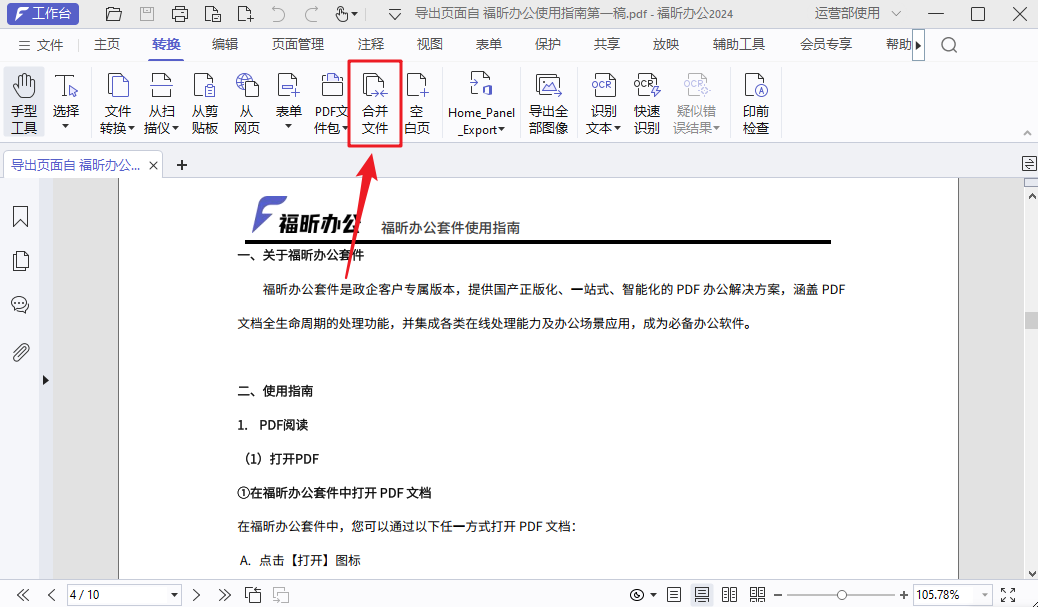Go to the previous page
Screen dimensions: 1038x607
coord(52,595)
